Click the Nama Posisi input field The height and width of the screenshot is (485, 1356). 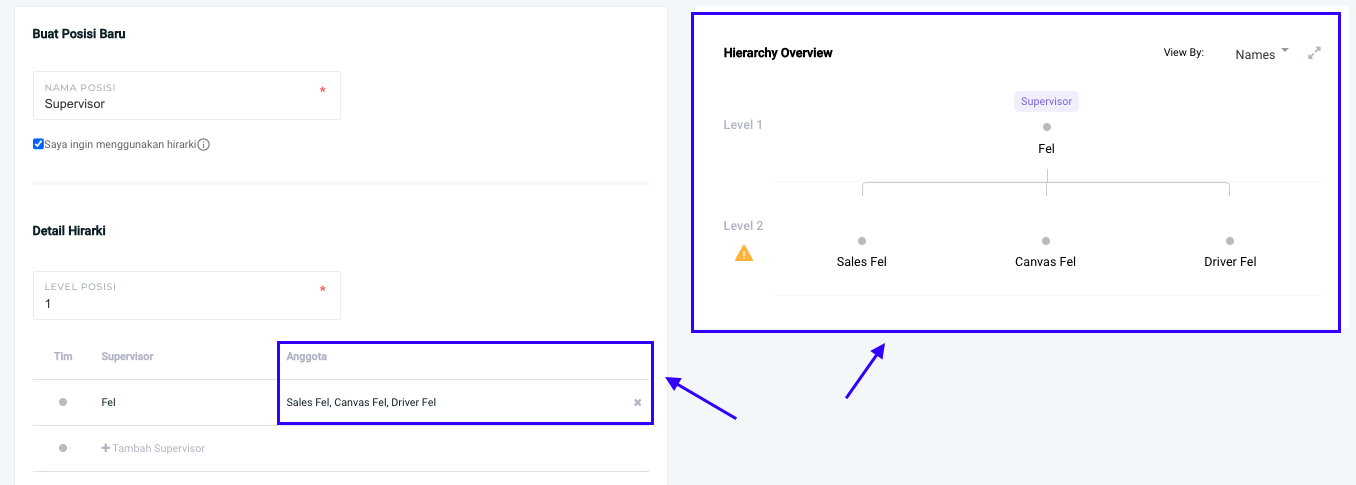pyautogui.click(x=180, y=104)
